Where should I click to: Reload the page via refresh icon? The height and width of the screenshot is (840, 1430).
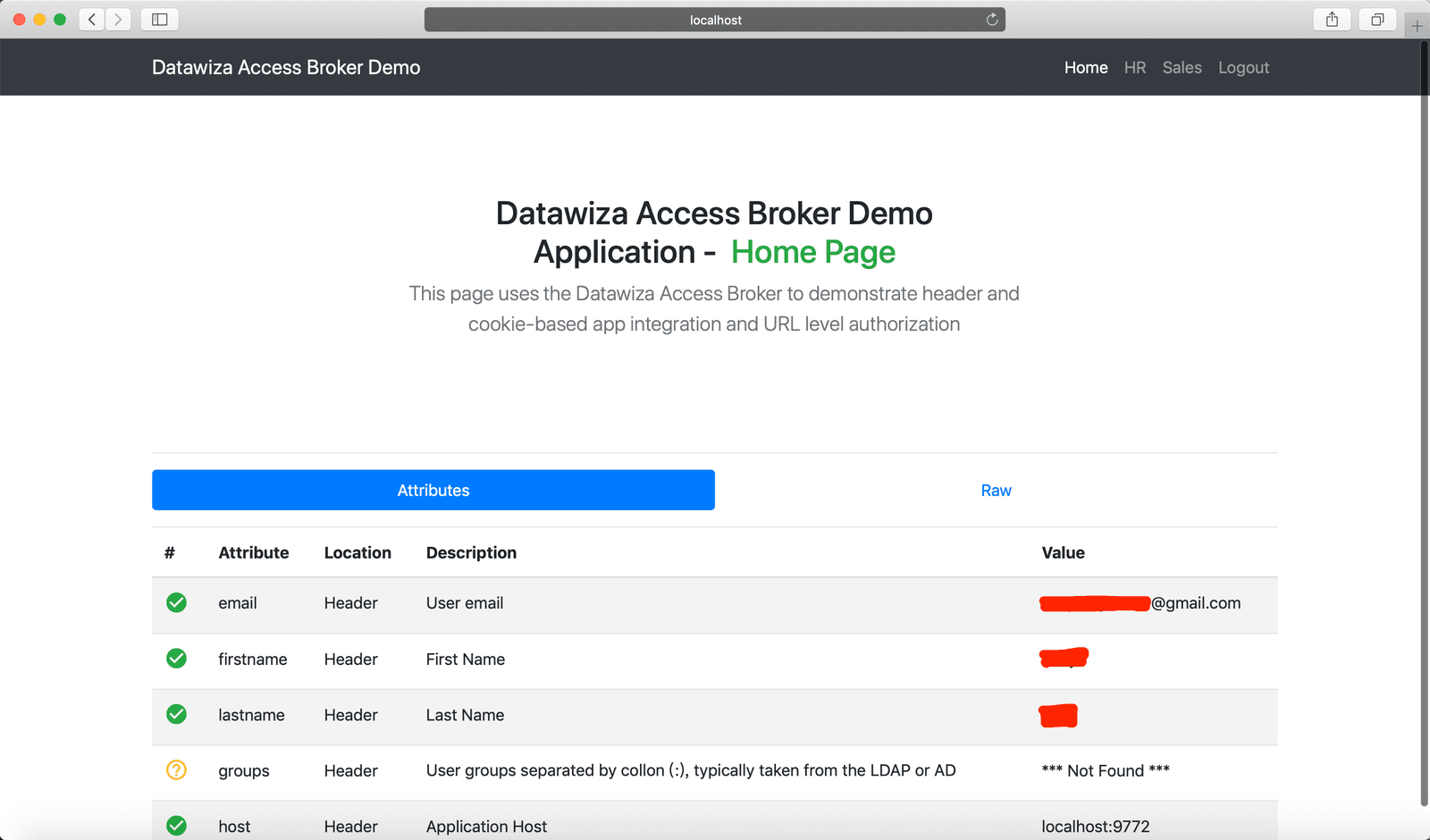pyautogui.click(x=992, y=20)
